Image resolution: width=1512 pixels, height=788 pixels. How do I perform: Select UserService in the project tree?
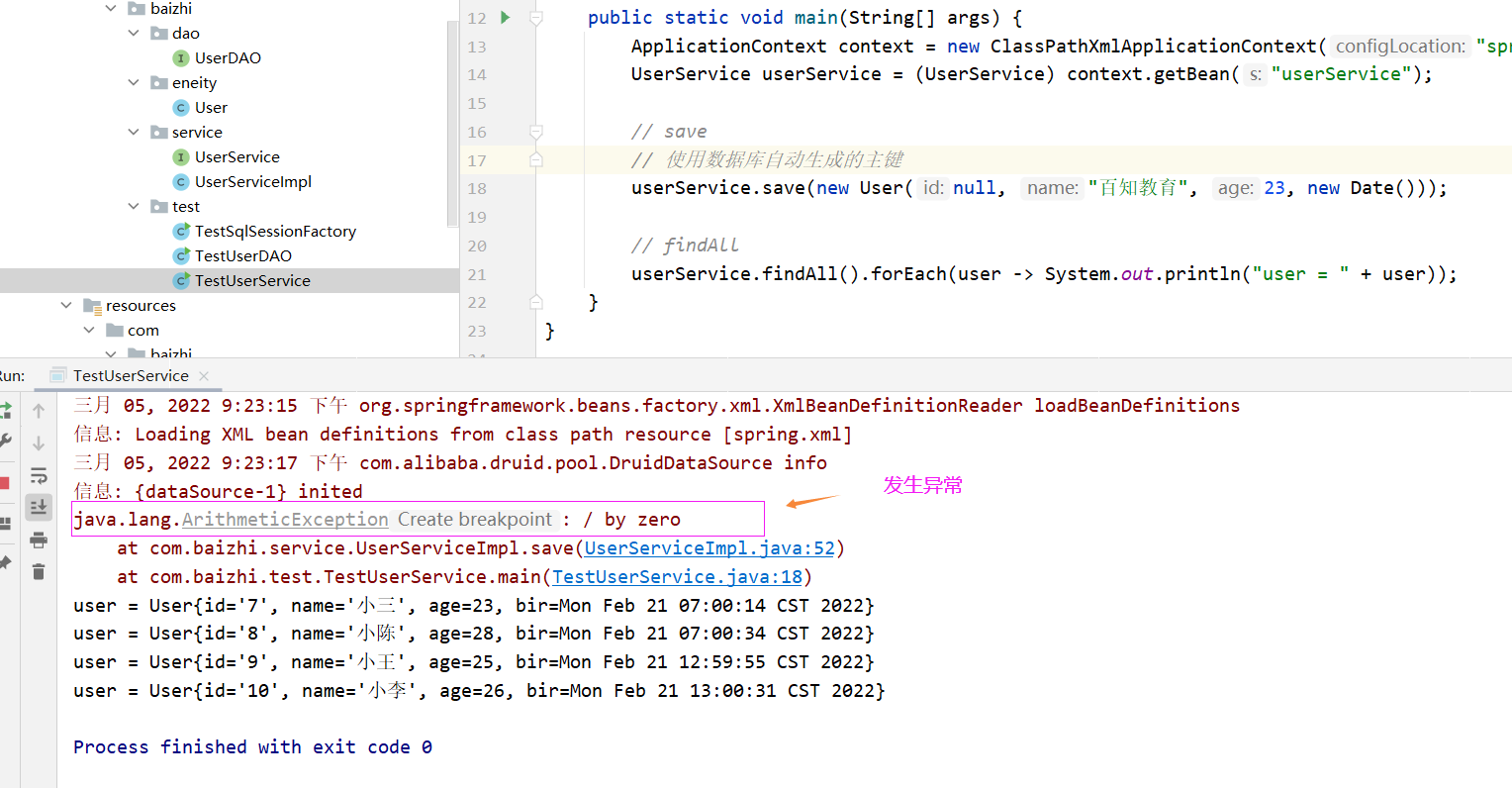coord(237,157)
